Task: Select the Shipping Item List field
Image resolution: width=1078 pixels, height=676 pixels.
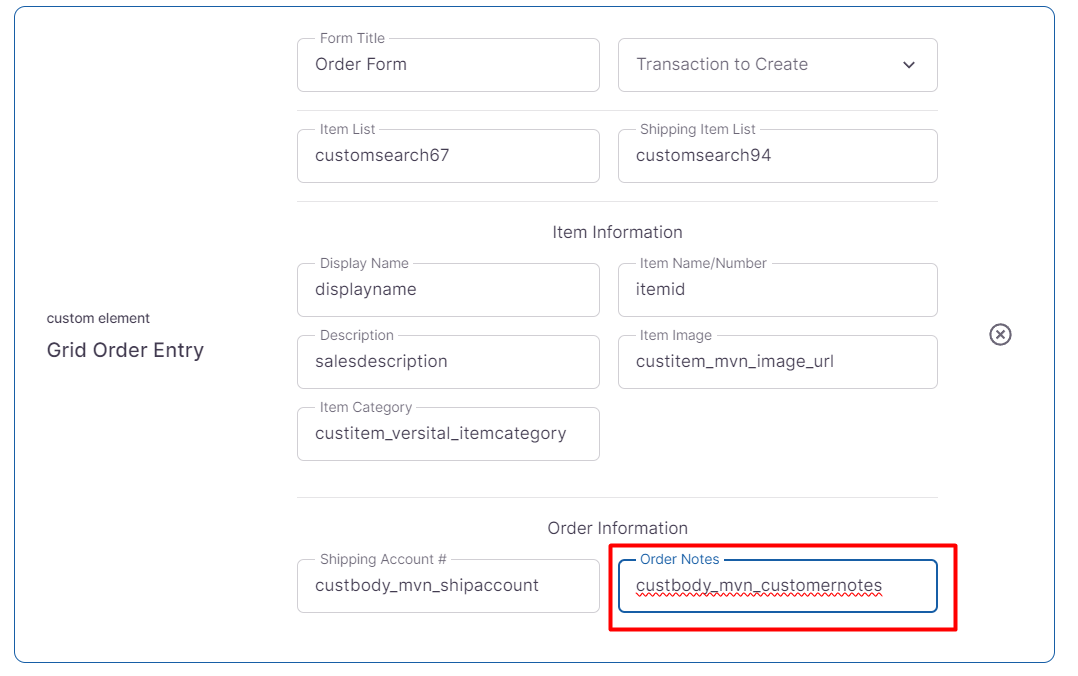Action: (777, 156)
